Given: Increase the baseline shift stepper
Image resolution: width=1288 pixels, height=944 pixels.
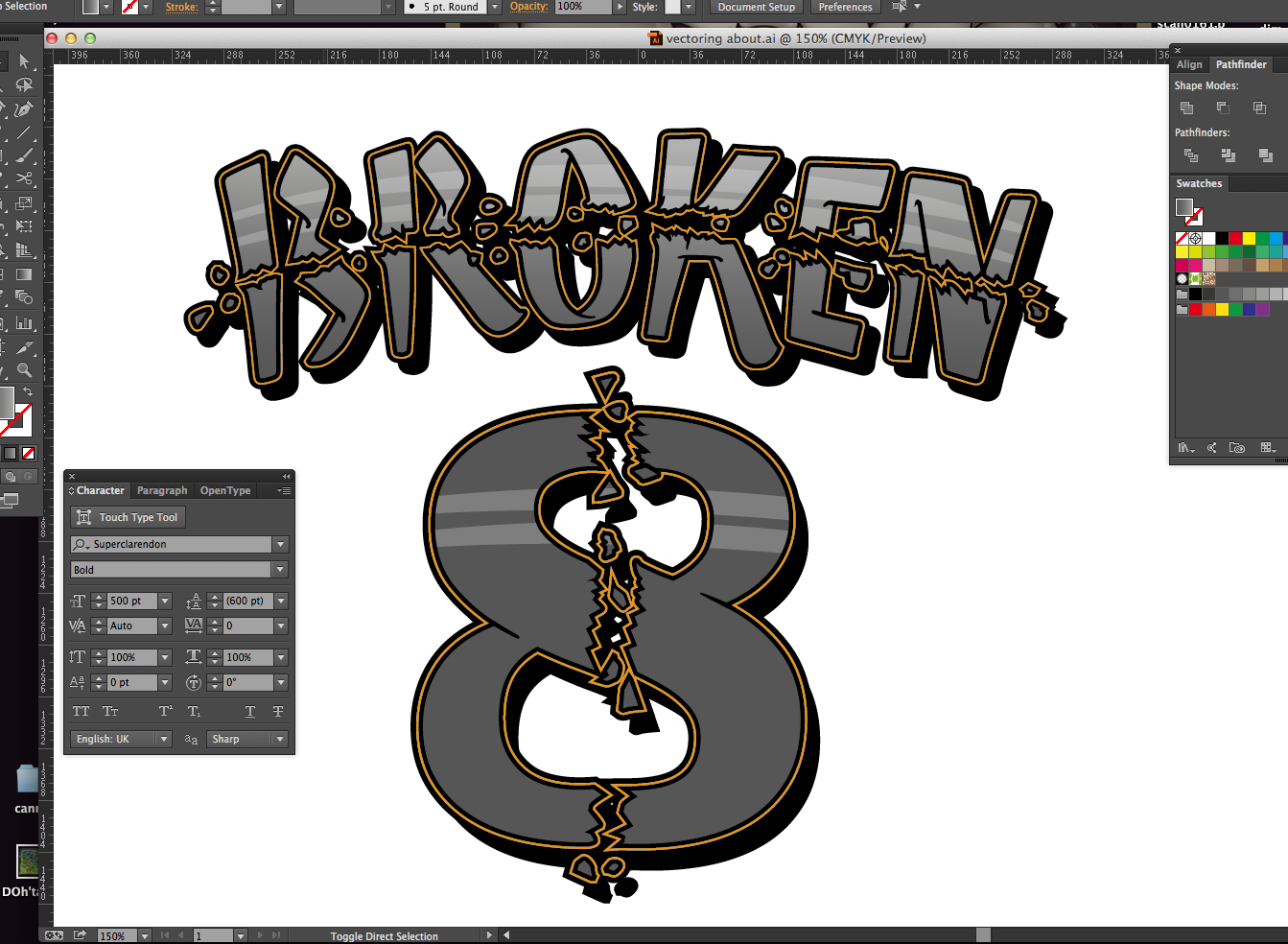Looking at the screenshot, I should click(99, 678).
